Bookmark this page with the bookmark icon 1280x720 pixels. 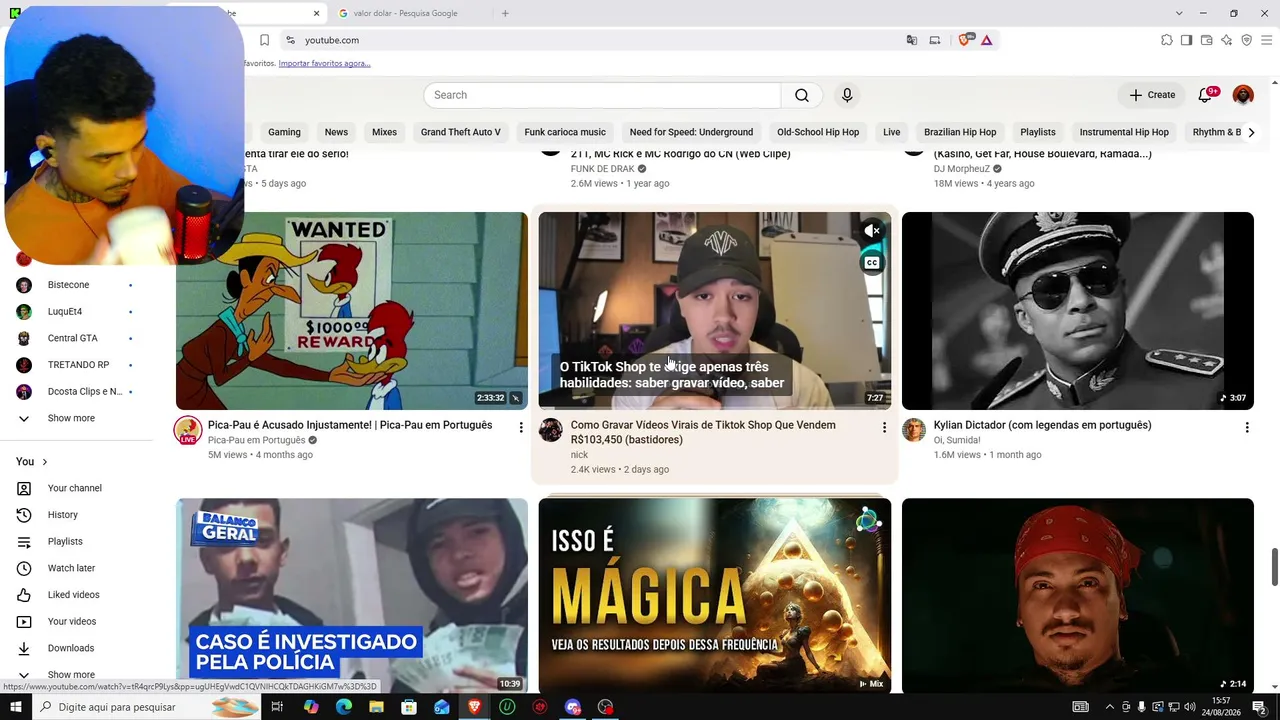point(264,40)
